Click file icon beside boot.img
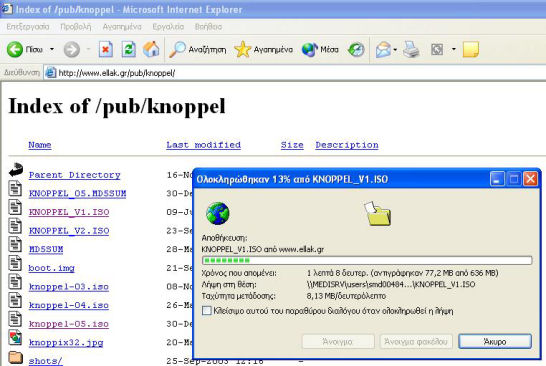This screenshot has height=366, width=546. coord(15,264)
